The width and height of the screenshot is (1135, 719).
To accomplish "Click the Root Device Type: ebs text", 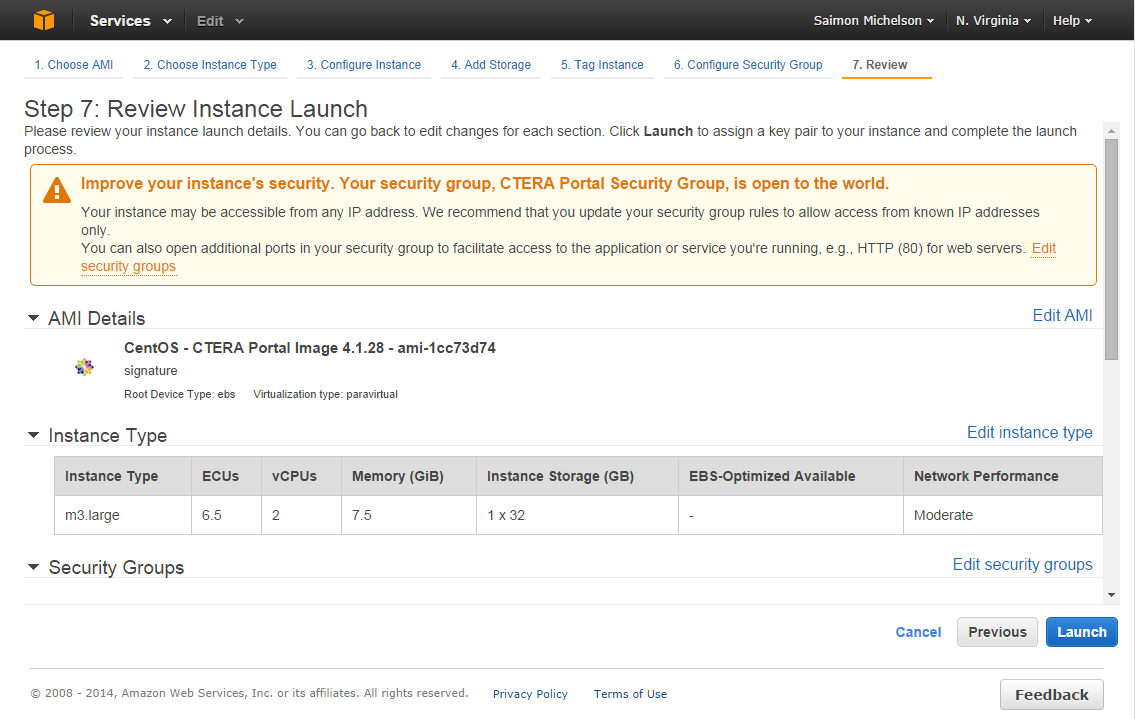I will coord(180,394).
